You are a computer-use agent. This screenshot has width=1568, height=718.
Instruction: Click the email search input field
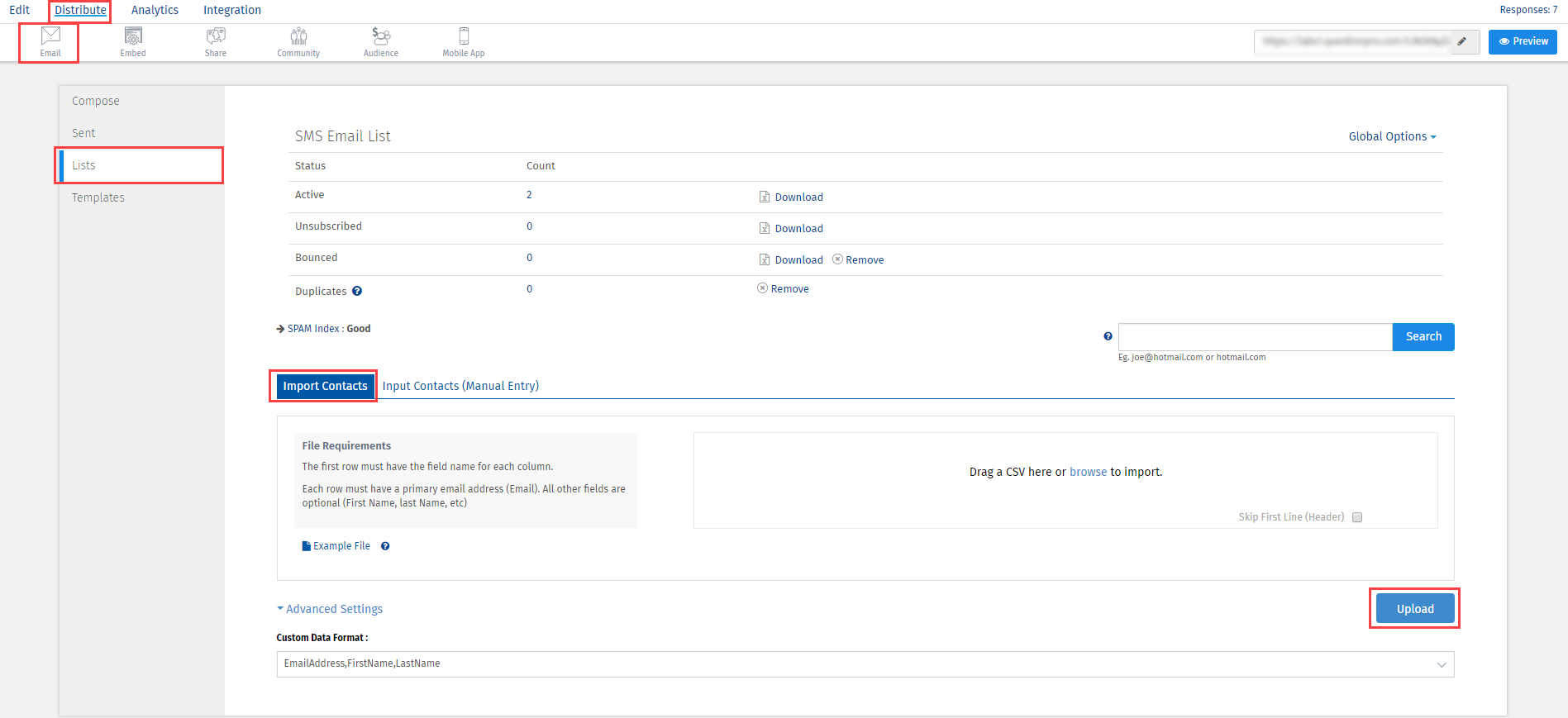[1255, 337]
